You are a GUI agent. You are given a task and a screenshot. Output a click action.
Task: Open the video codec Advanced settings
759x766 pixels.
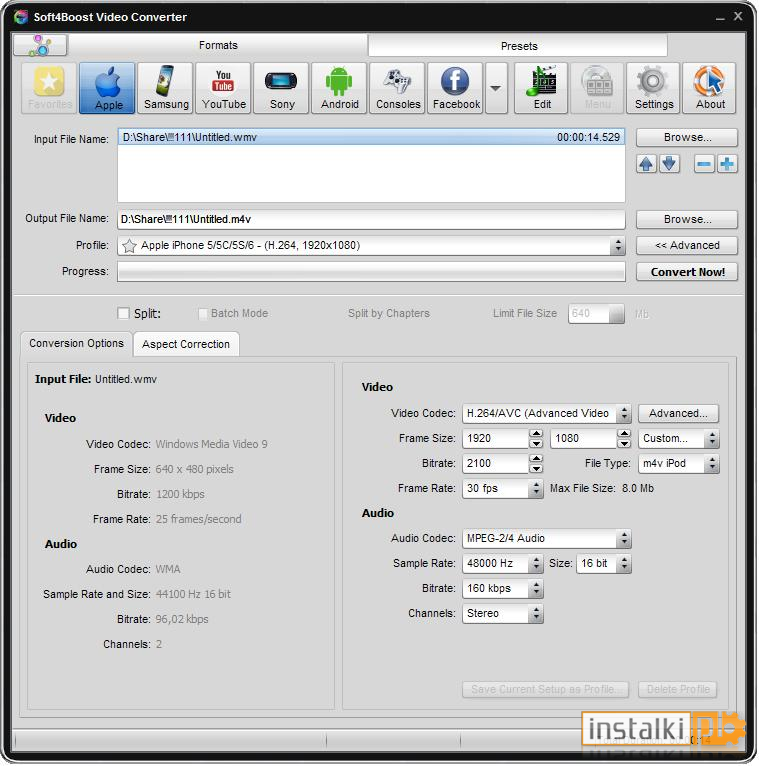(x=678, y=413)
